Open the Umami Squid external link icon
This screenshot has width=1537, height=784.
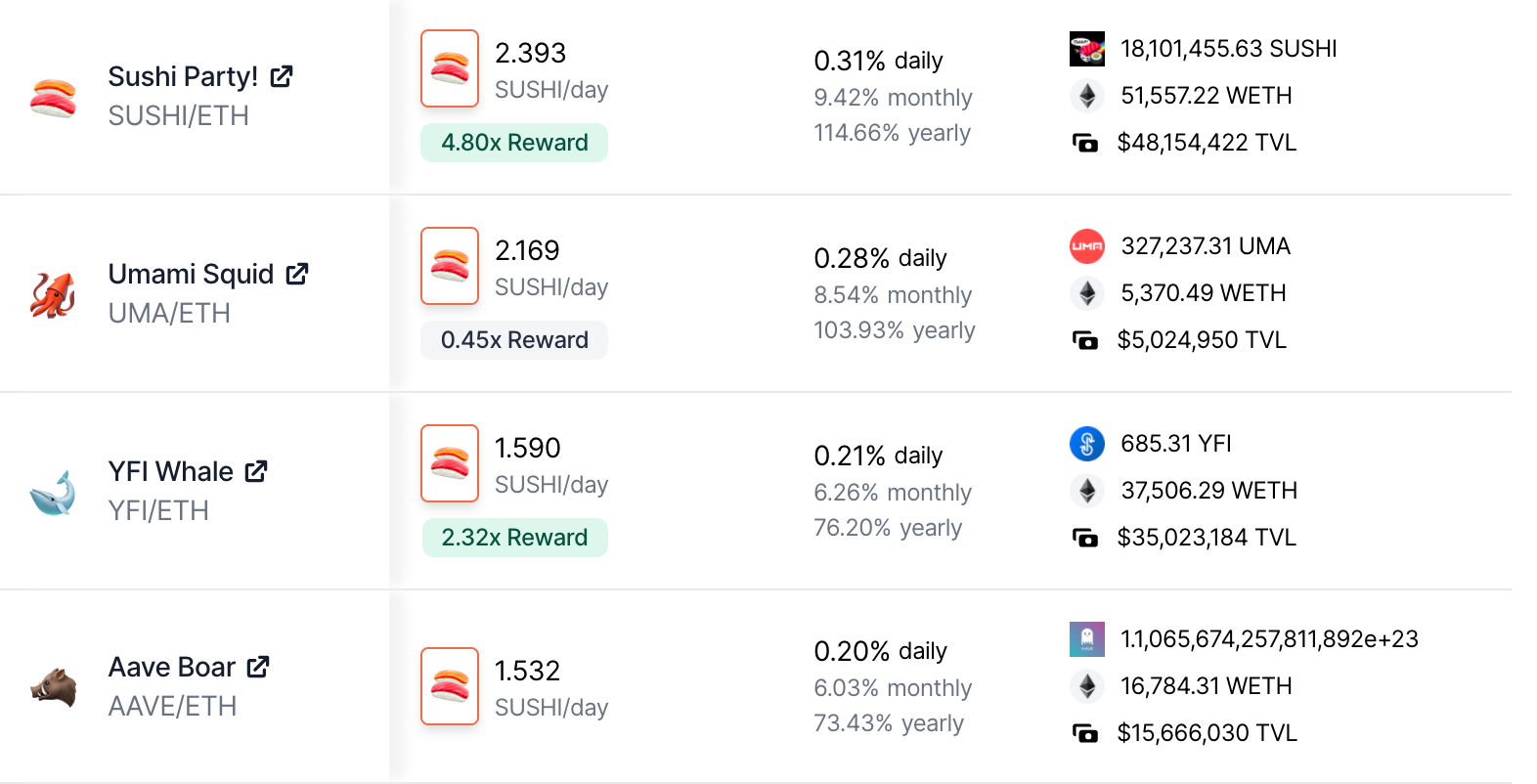click(297, 274)
